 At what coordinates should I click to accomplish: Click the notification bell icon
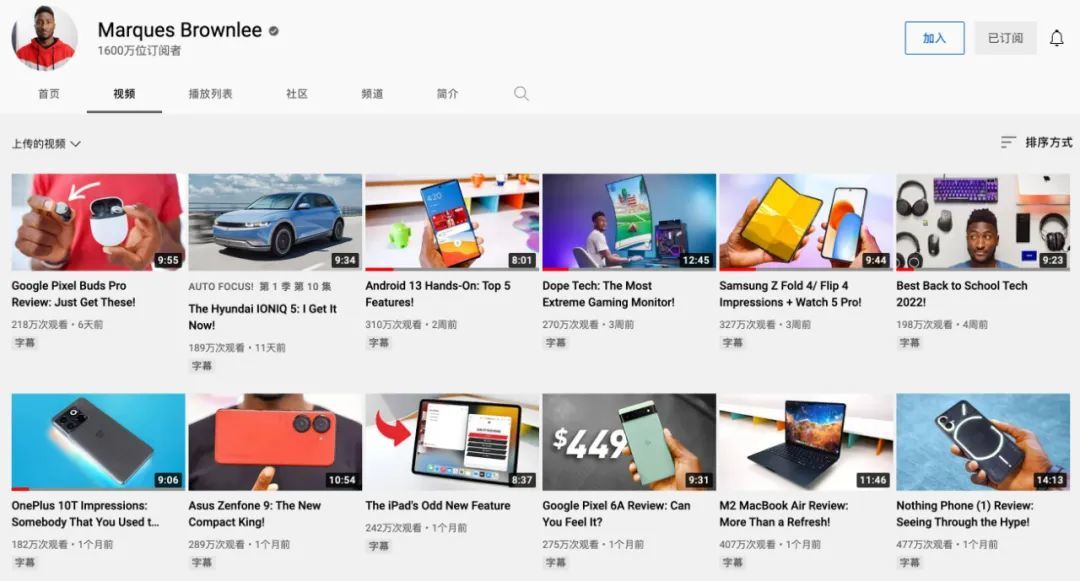click(1057, 39)
